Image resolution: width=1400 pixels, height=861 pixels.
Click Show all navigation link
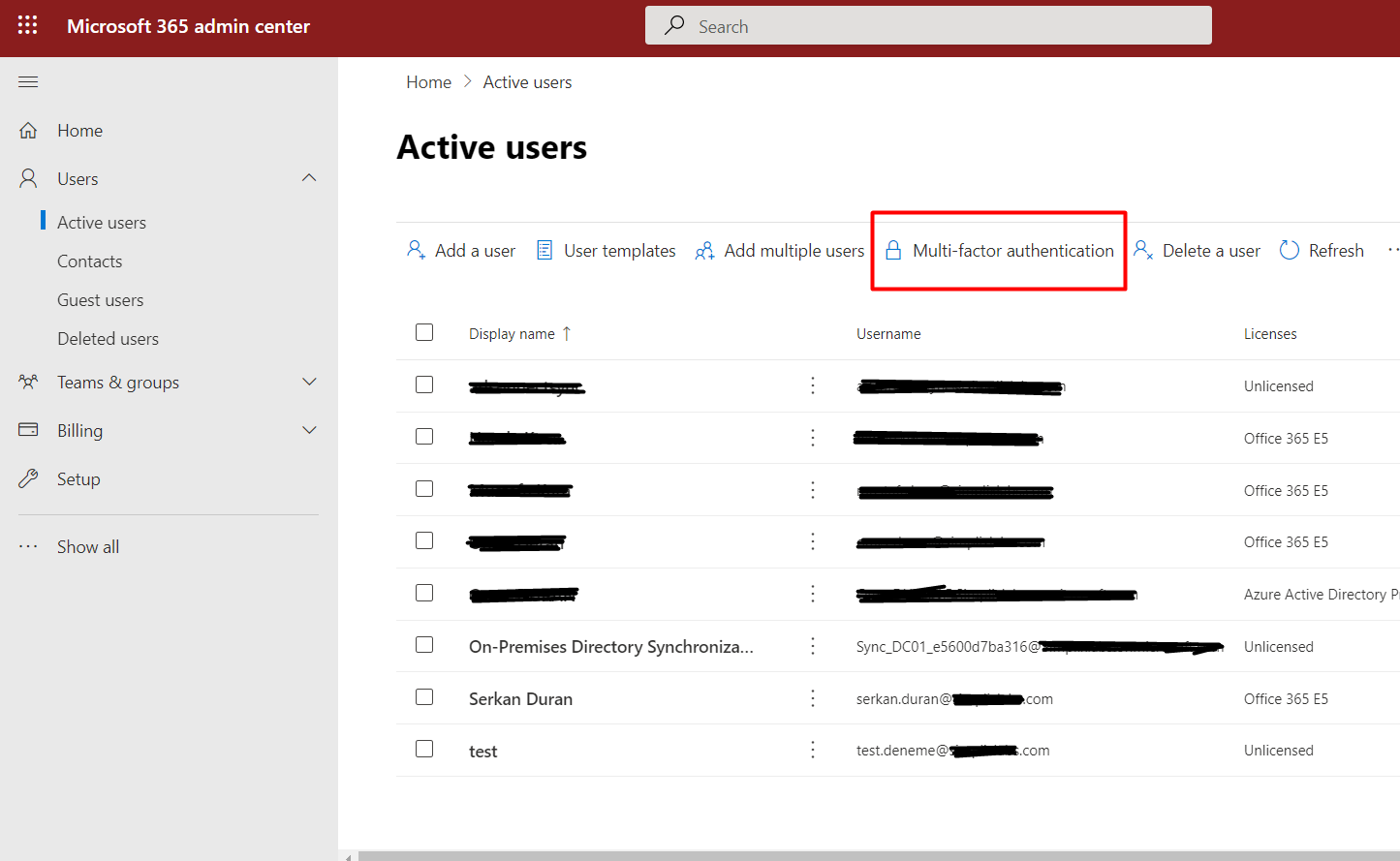pyautogui.click(x=88, y=546)
